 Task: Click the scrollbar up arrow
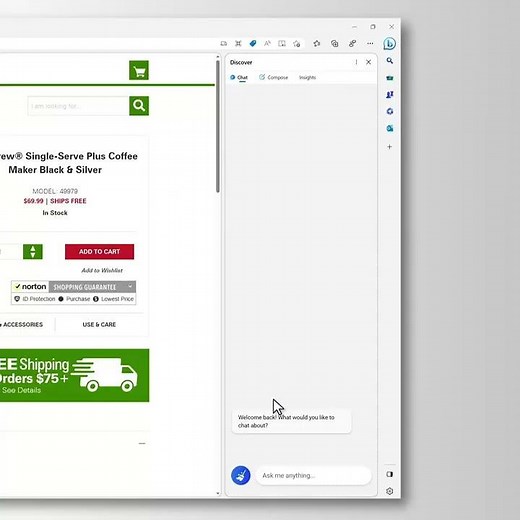pos(218,57)
